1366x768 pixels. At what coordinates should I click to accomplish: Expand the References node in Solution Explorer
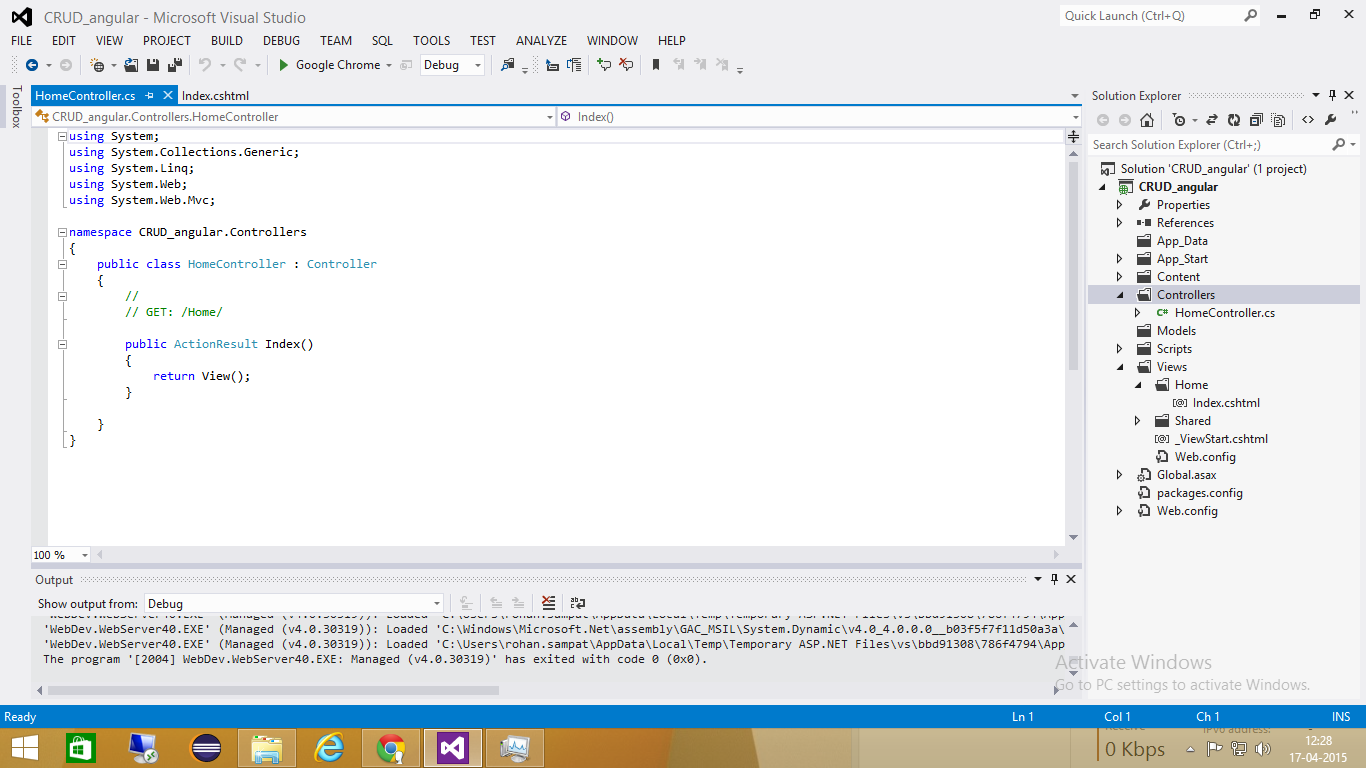[x=1119, y=223]
